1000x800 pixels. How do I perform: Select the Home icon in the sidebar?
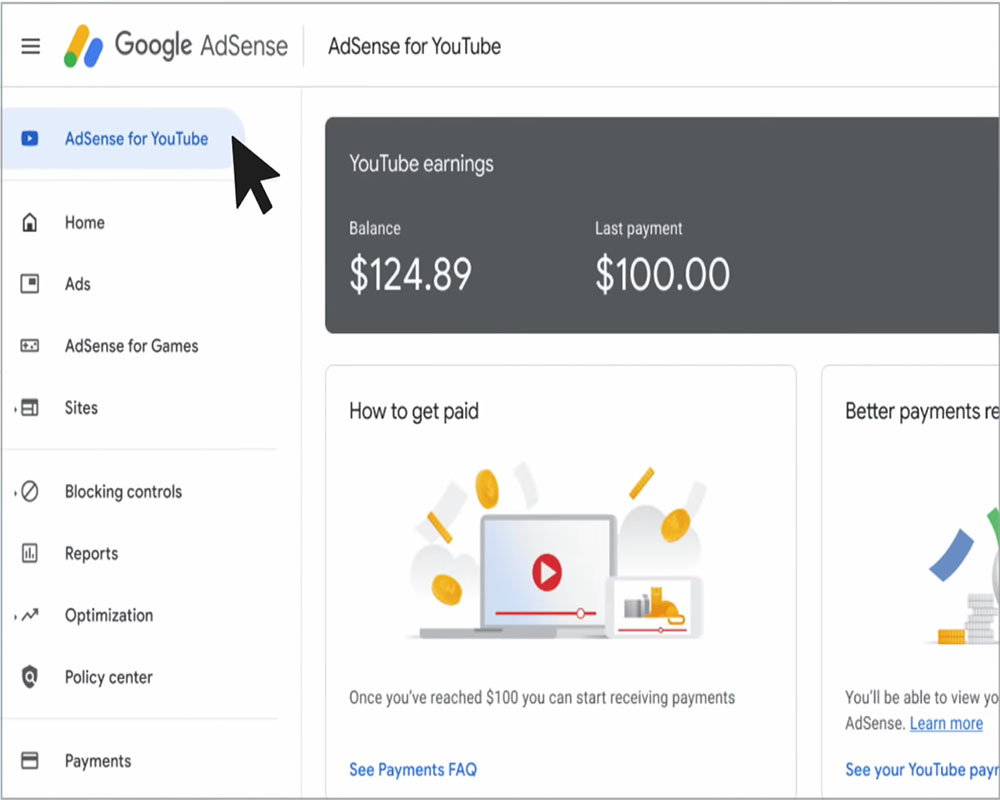(31, 222)
